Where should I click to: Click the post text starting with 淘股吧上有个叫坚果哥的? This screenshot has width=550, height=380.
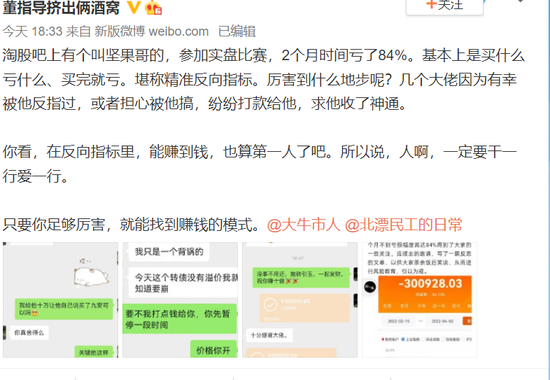pyautogui.click(x=264, y=80)
